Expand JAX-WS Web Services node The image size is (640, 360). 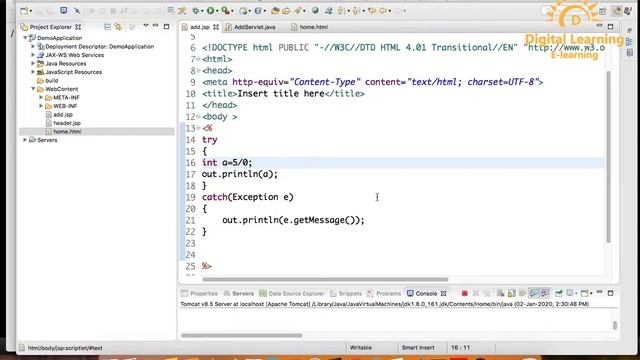[x=33, y=55]
